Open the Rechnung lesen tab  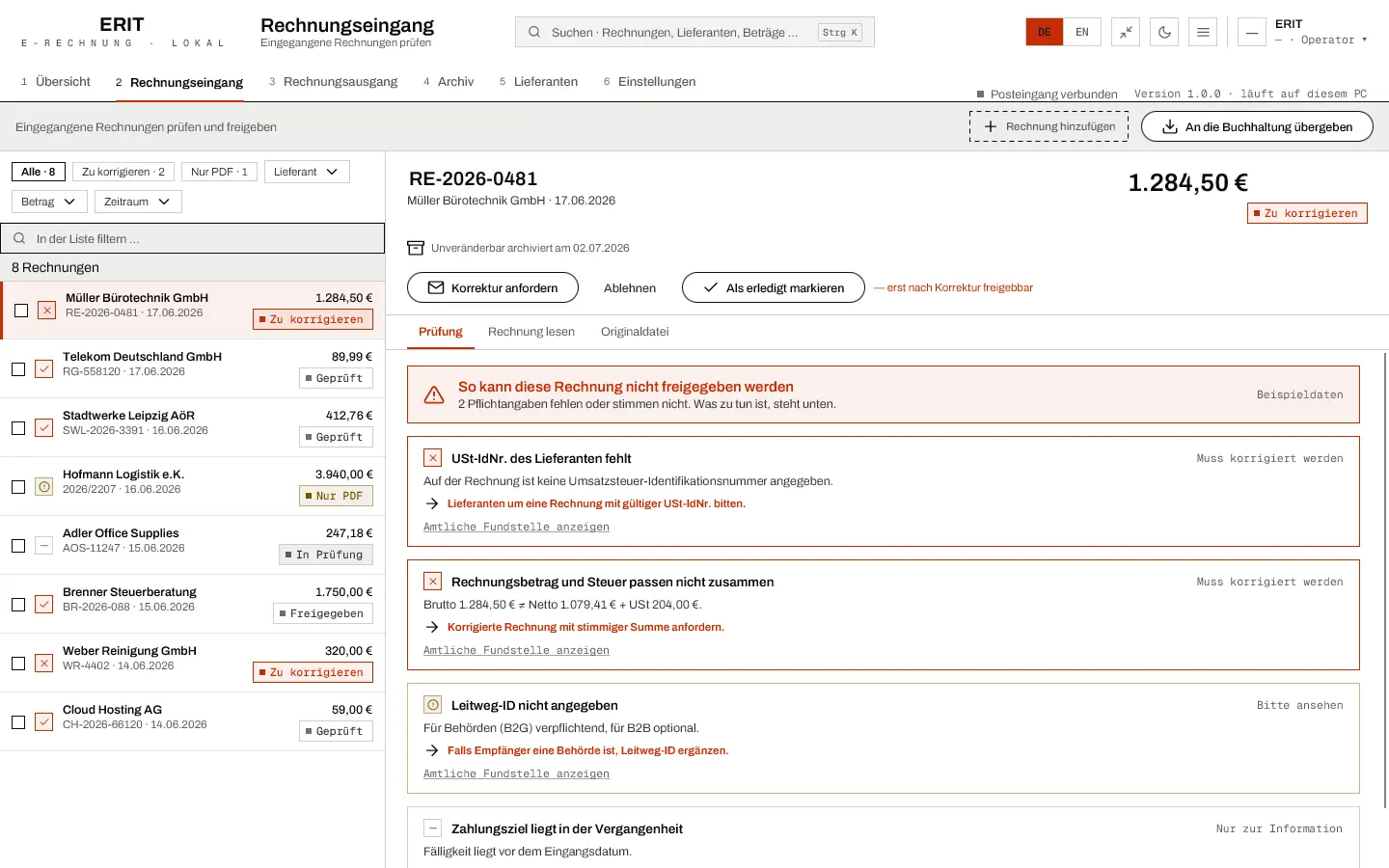pyautogui.click(x=531, y=332)
